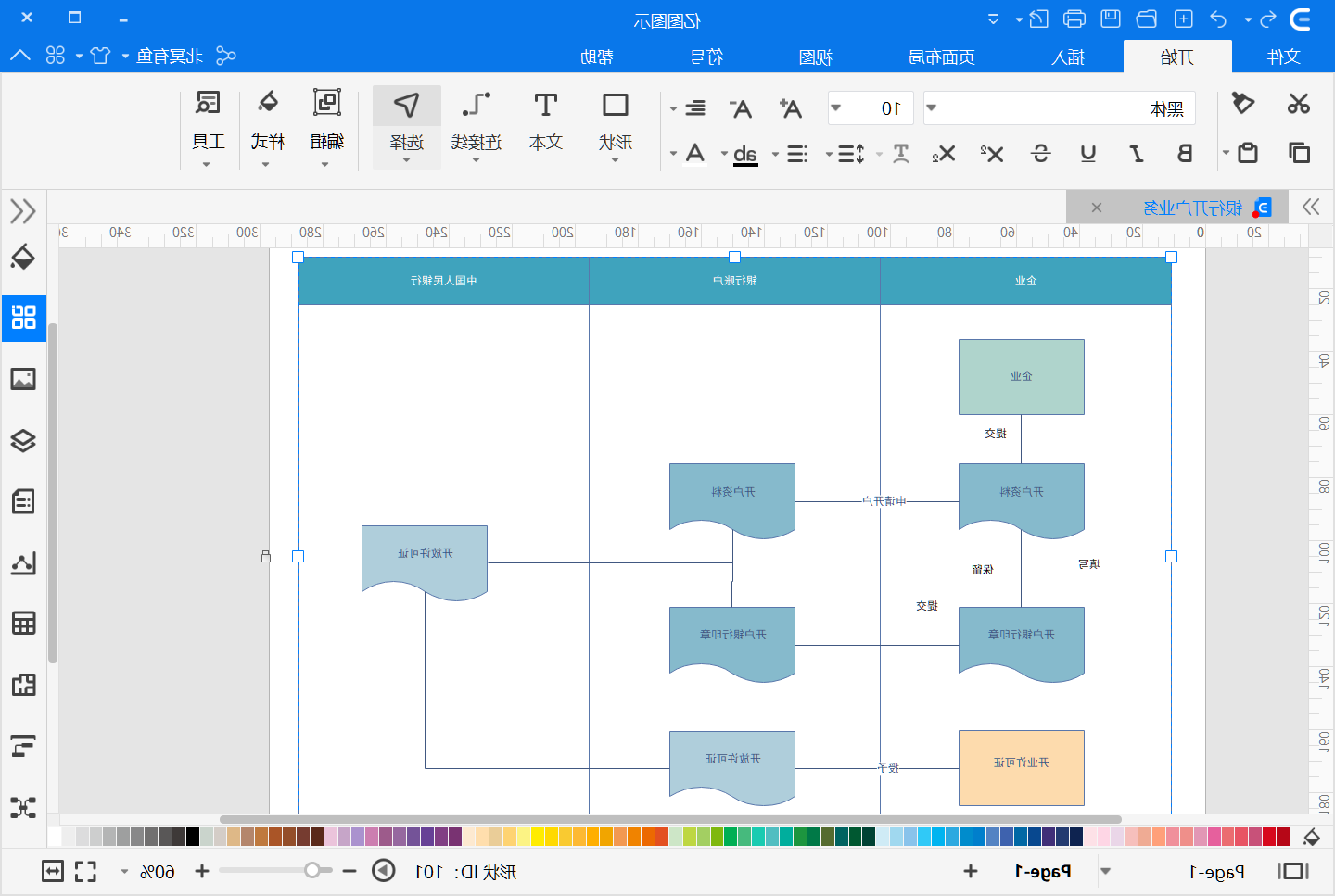Switch to the 页面布局 Page Layout tab
This screenshot has height=896, width=1335.
tap(942, 57)
